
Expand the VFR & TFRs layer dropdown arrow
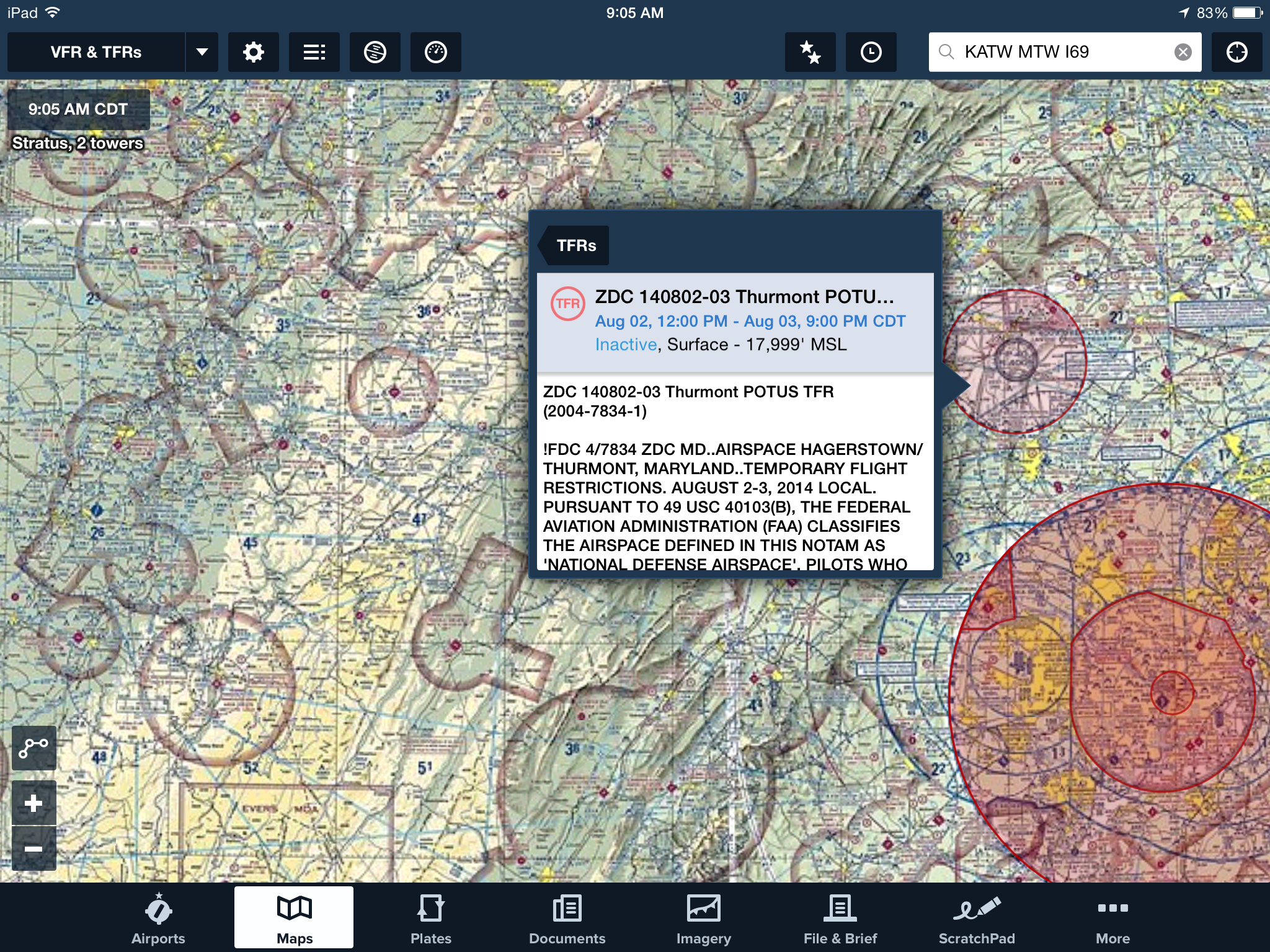click(x=202, y=52)
